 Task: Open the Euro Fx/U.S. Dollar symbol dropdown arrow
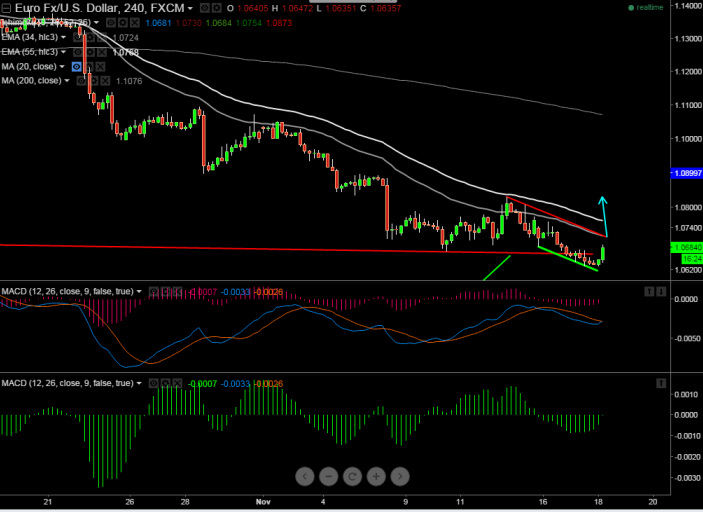coord(191,9)
